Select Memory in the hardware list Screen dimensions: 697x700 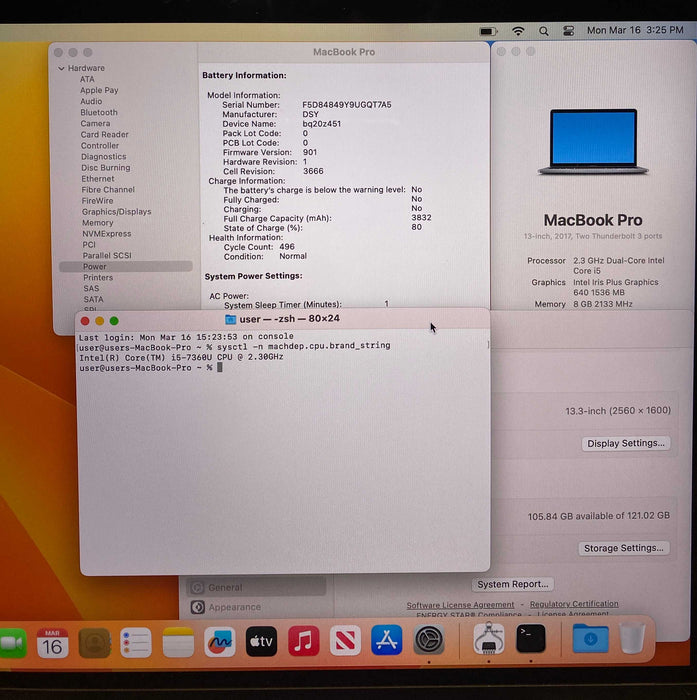click(98, 223)
